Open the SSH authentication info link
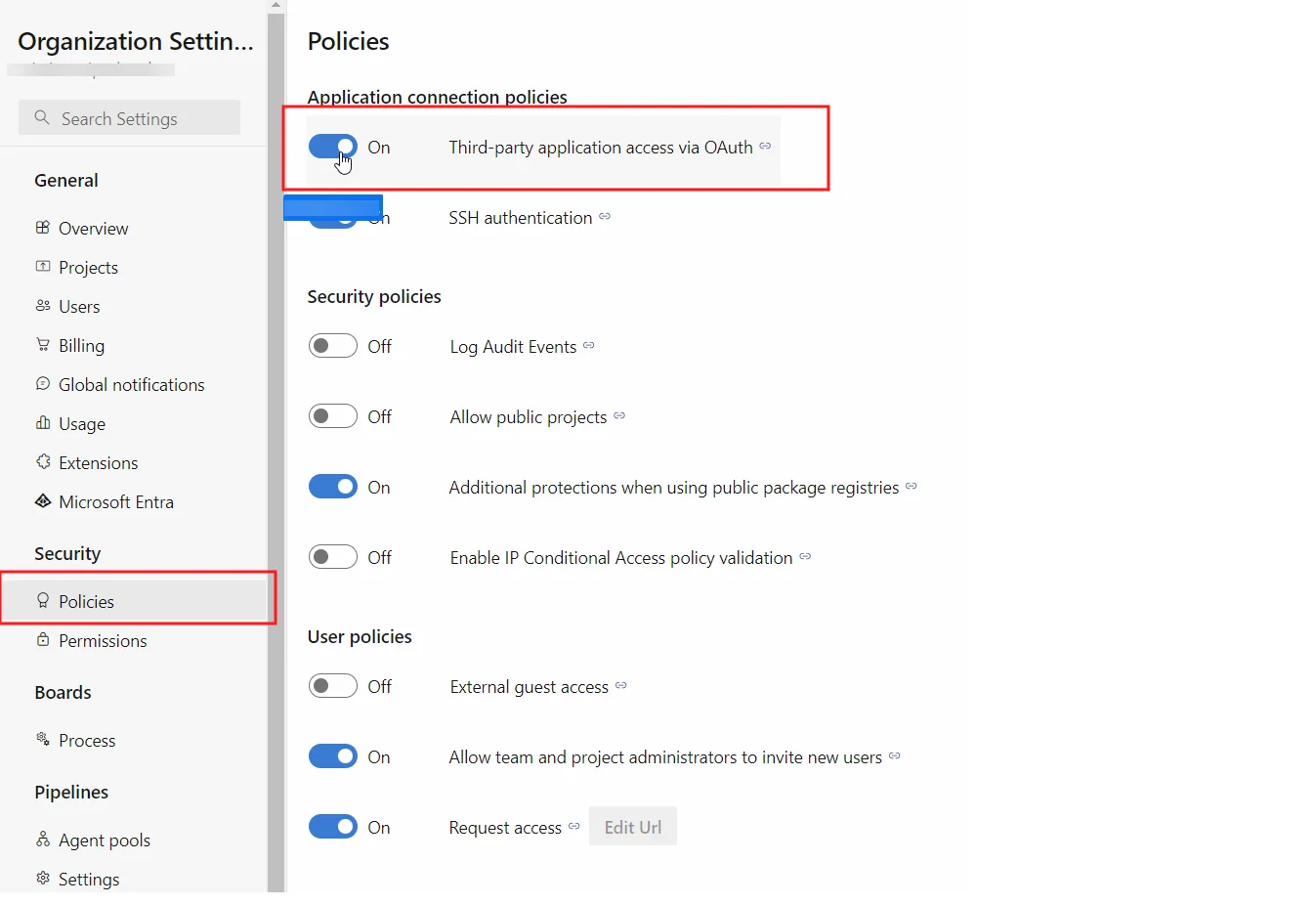 606,216
